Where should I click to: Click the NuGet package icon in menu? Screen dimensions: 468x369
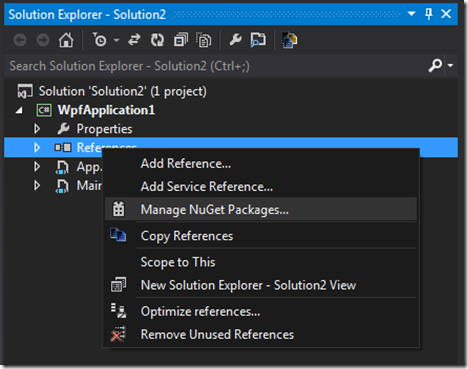tap(118, 209)
